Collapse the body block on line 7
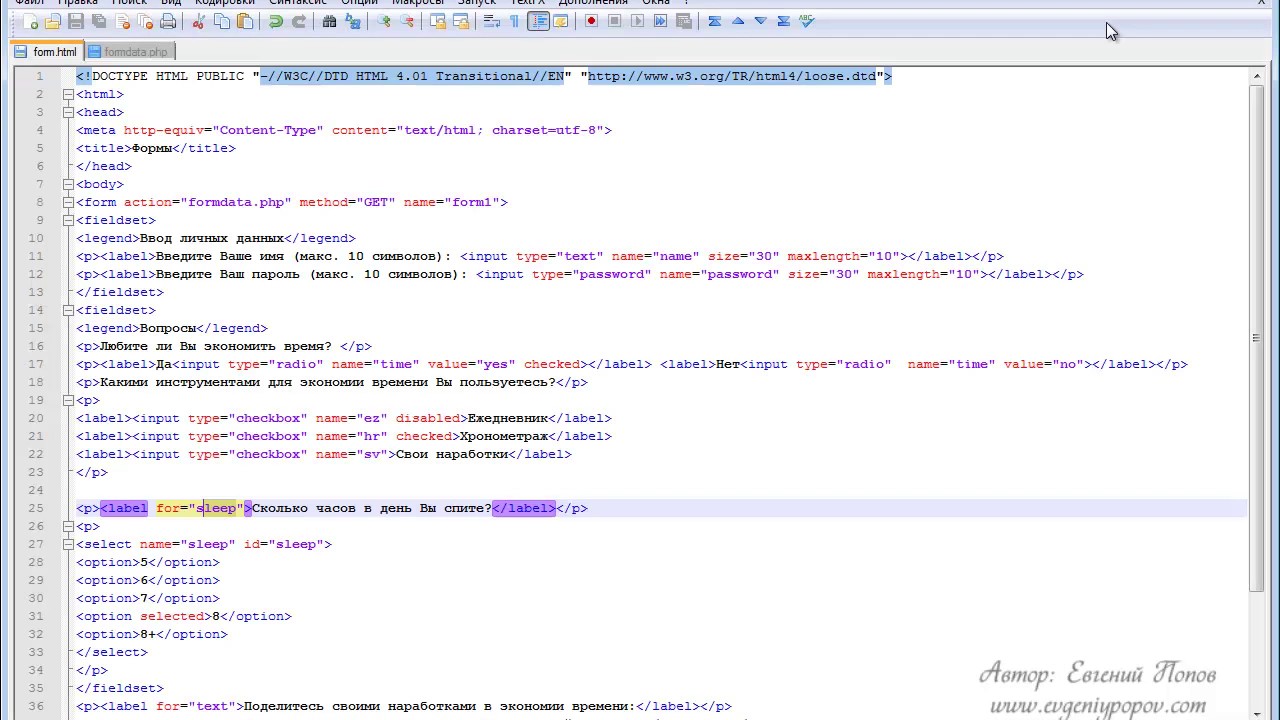 (x=68, y=184)
